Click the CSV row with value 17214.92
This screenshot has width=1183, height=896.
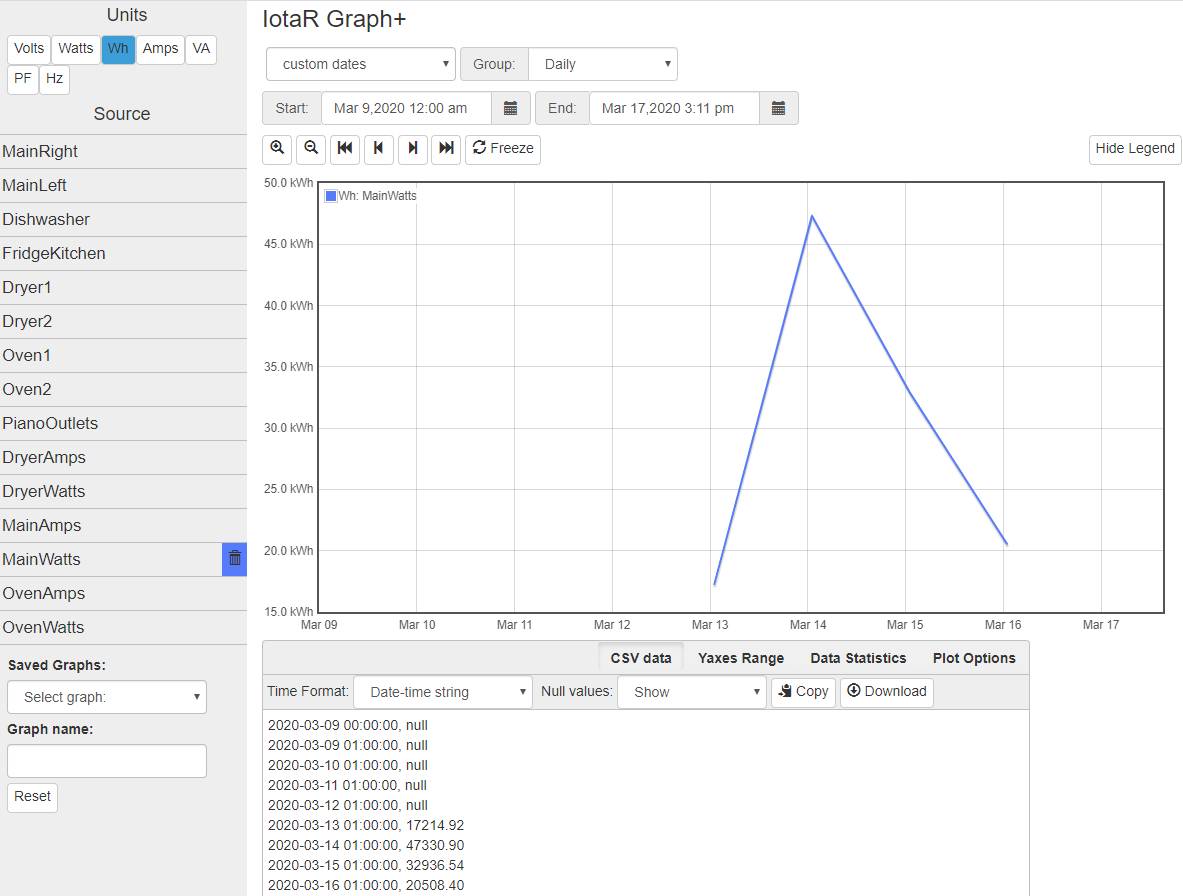coord(366,825)
